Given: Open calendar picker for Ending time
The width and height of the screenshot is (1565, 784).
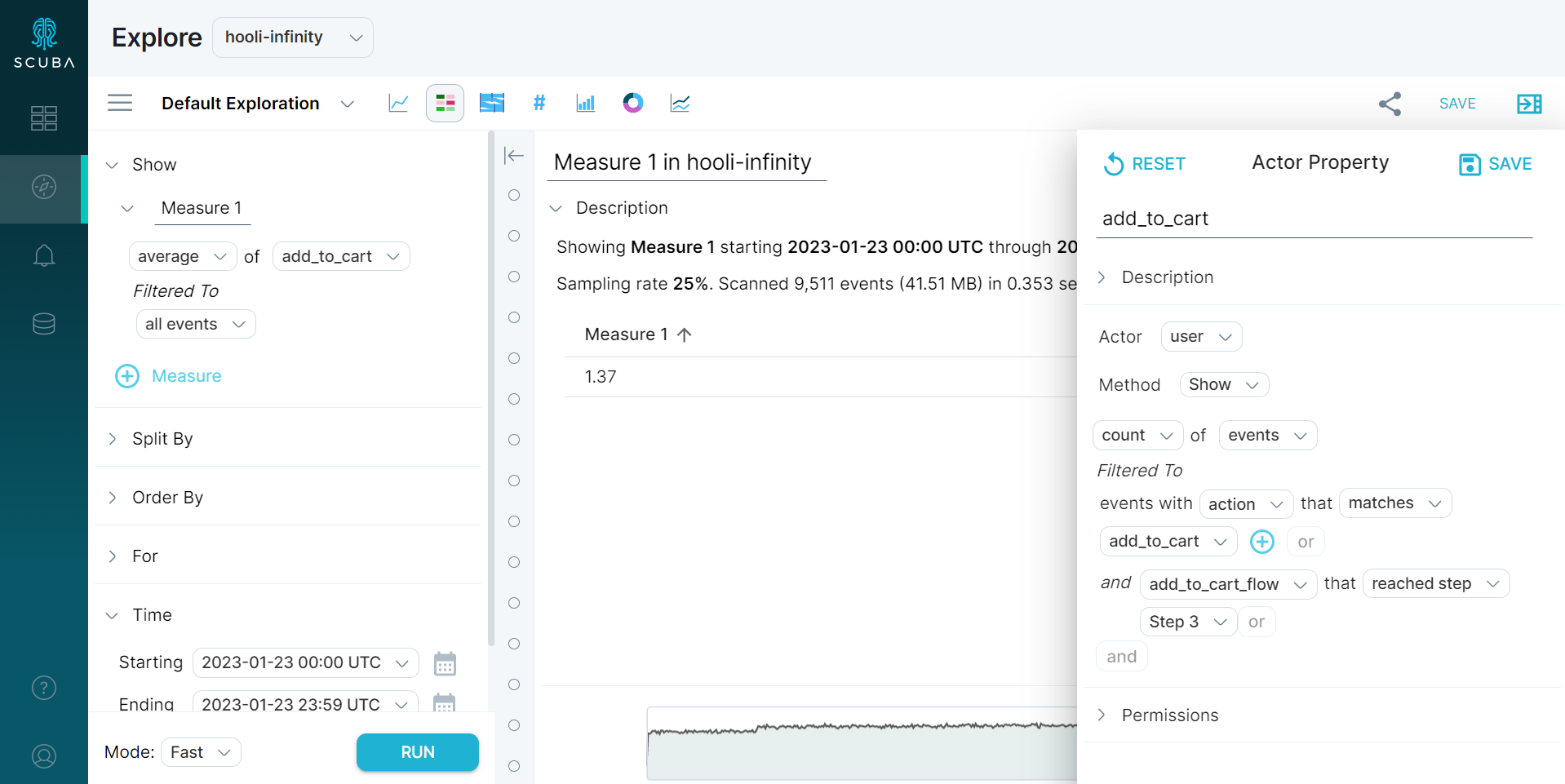Looking at the screenshot, I should [x=444, y=703].
